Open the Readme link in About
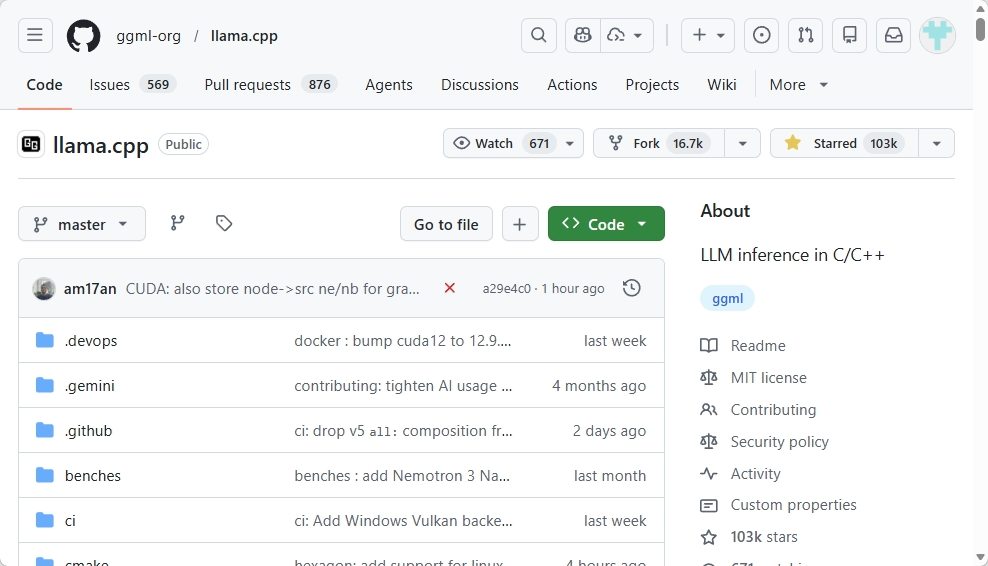Viewport: 988px width, 566px height. coord(758,345)
